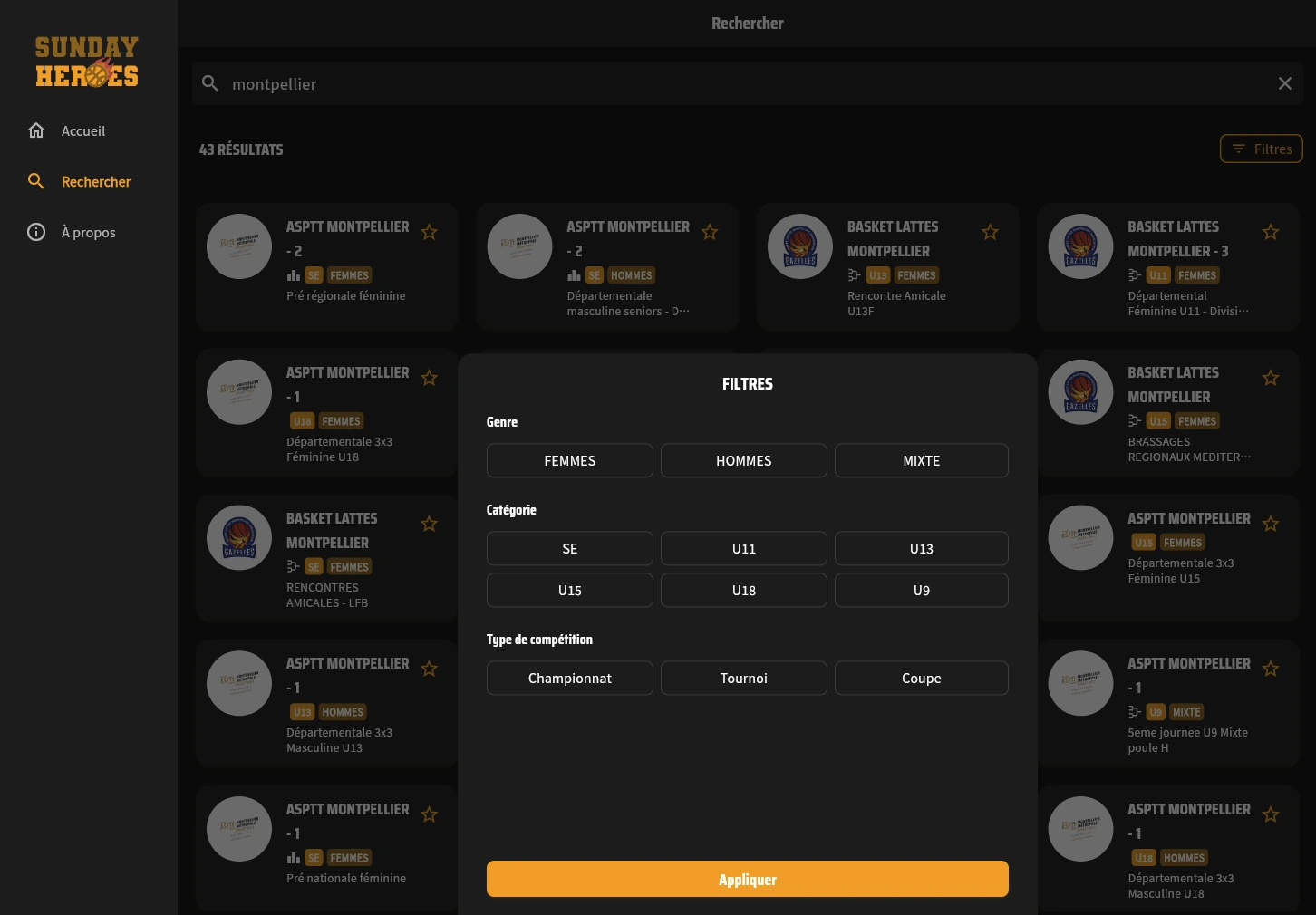Open Départementale 3x3 Féminine U18 text

coord(339,449)
